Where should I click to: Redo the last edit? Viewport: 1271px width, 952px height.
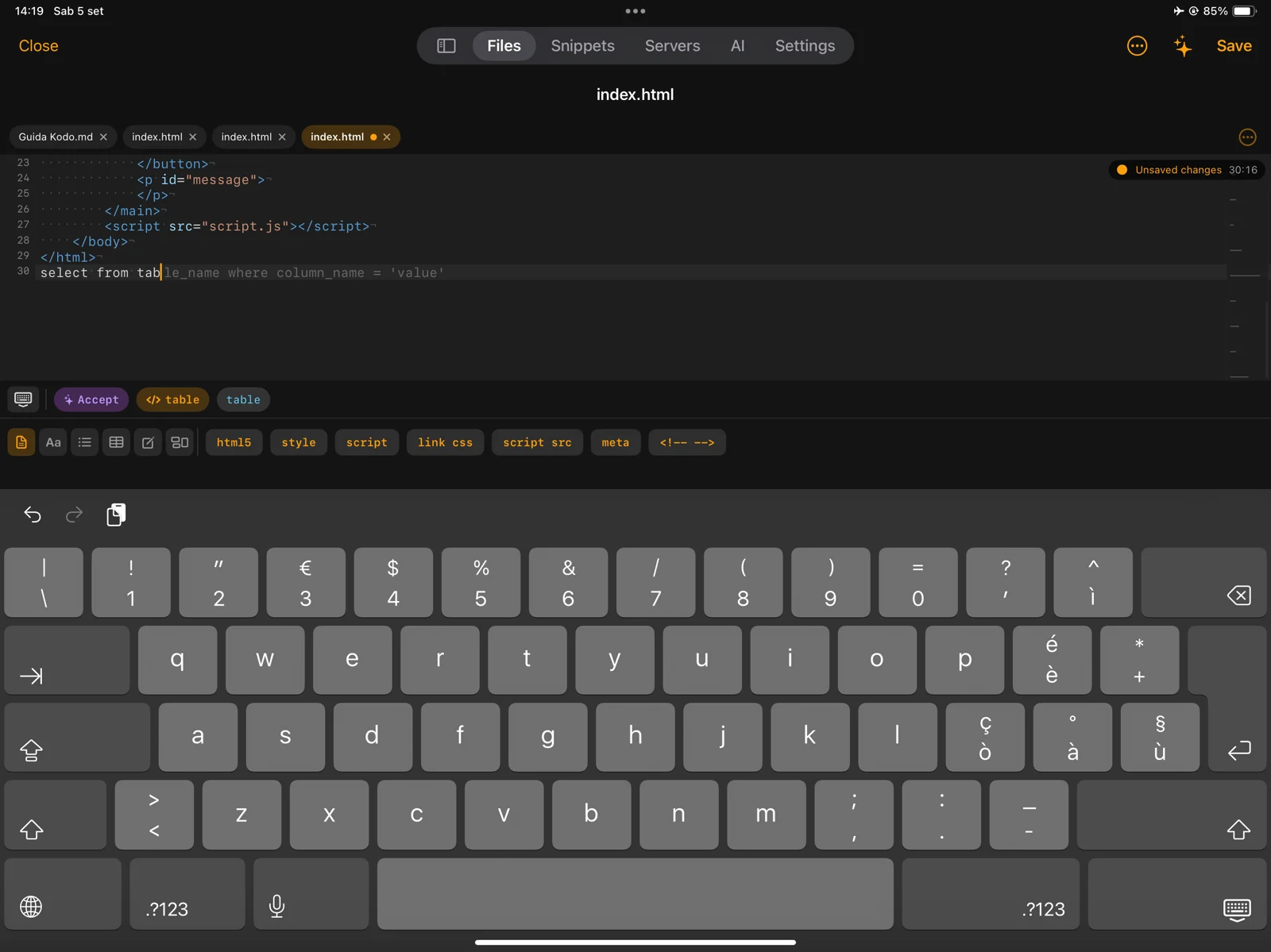(x=74, y=515)
